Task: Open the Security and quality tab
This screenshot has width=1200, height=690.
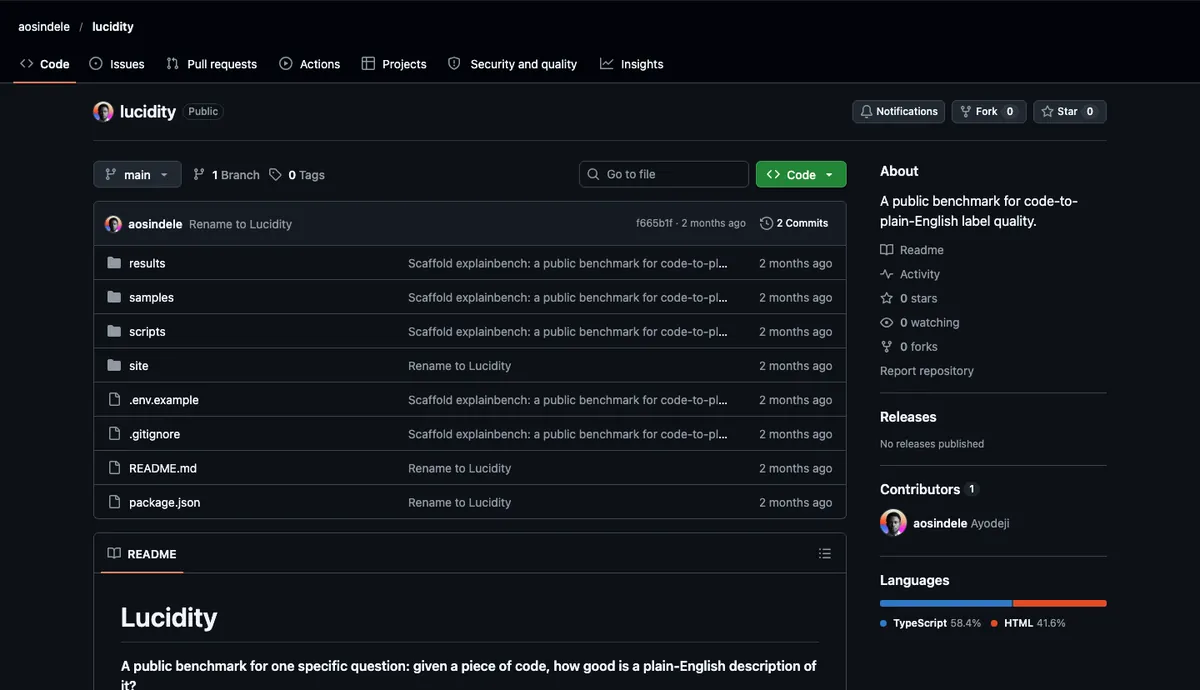Action: pos(512,64)
